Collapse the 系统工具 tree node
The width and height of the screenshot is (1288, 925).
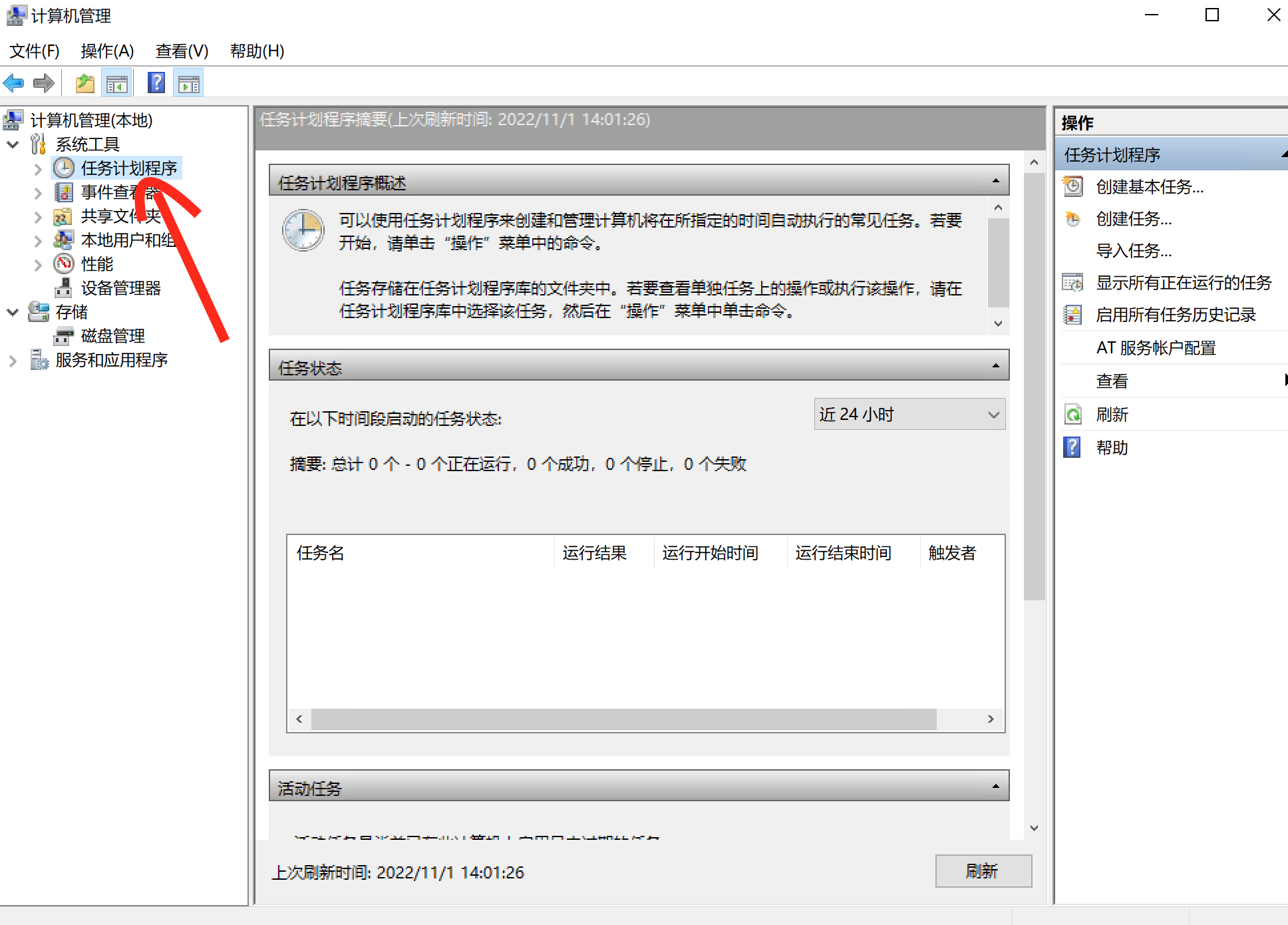pyautogui.click(x=13, y=144)
